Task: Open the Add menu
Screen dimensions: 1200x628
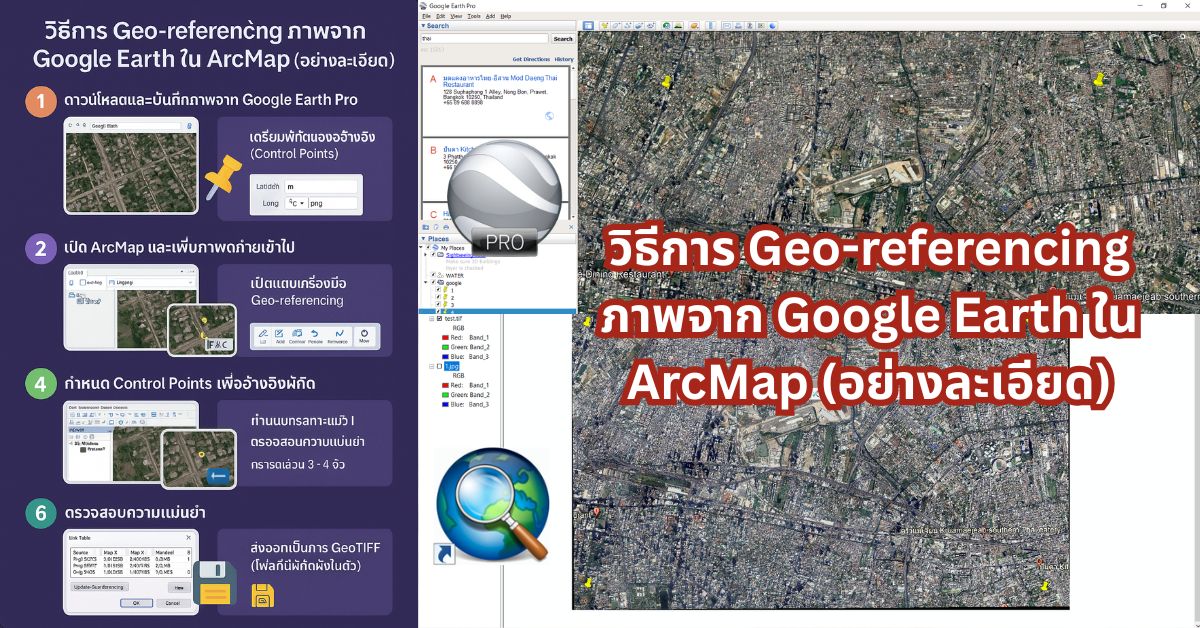Action: (490, 16)
